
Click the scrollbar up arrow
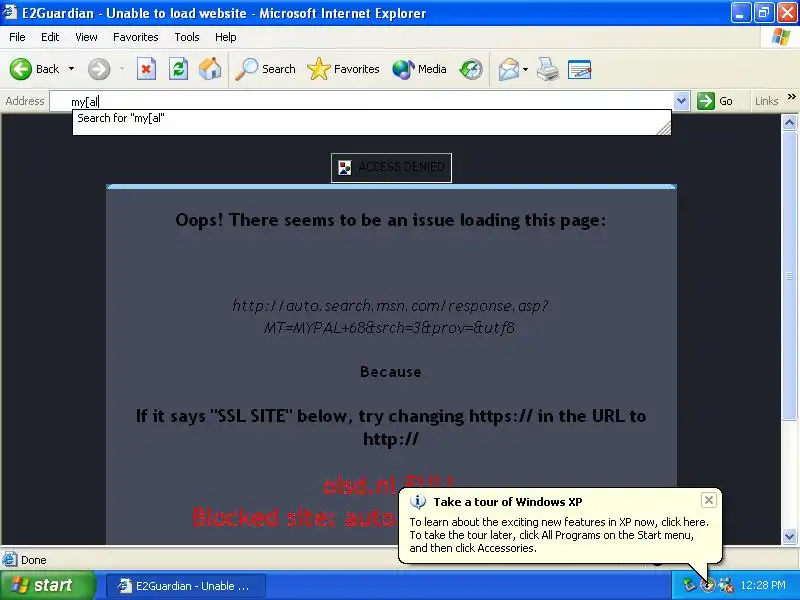[789, 122]
